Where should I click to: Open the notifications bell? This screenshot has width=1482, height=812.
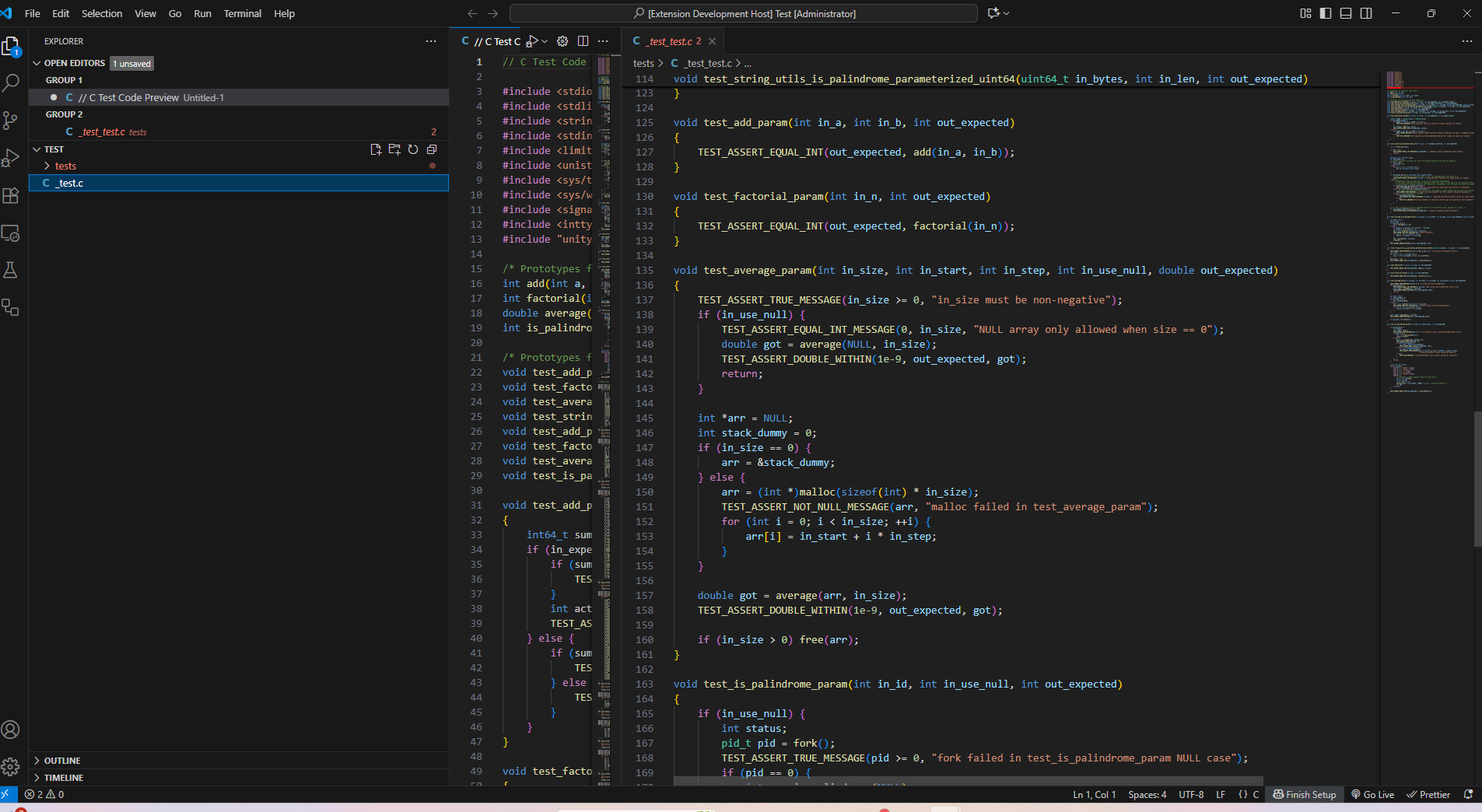click(x=1468, y=795)
